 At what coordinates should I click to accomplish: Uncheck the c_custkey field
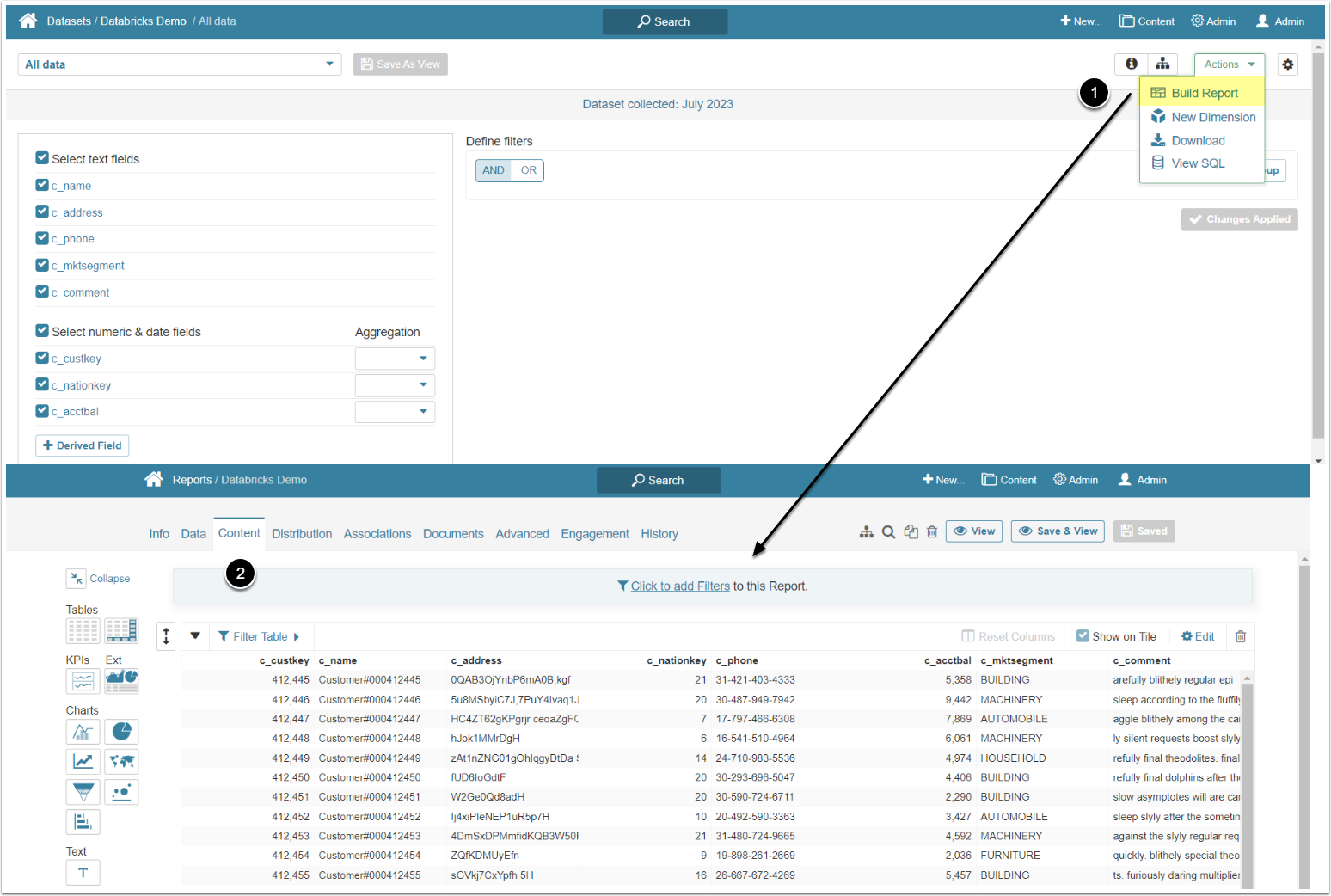pyautogui.click(x=42, y=358)
